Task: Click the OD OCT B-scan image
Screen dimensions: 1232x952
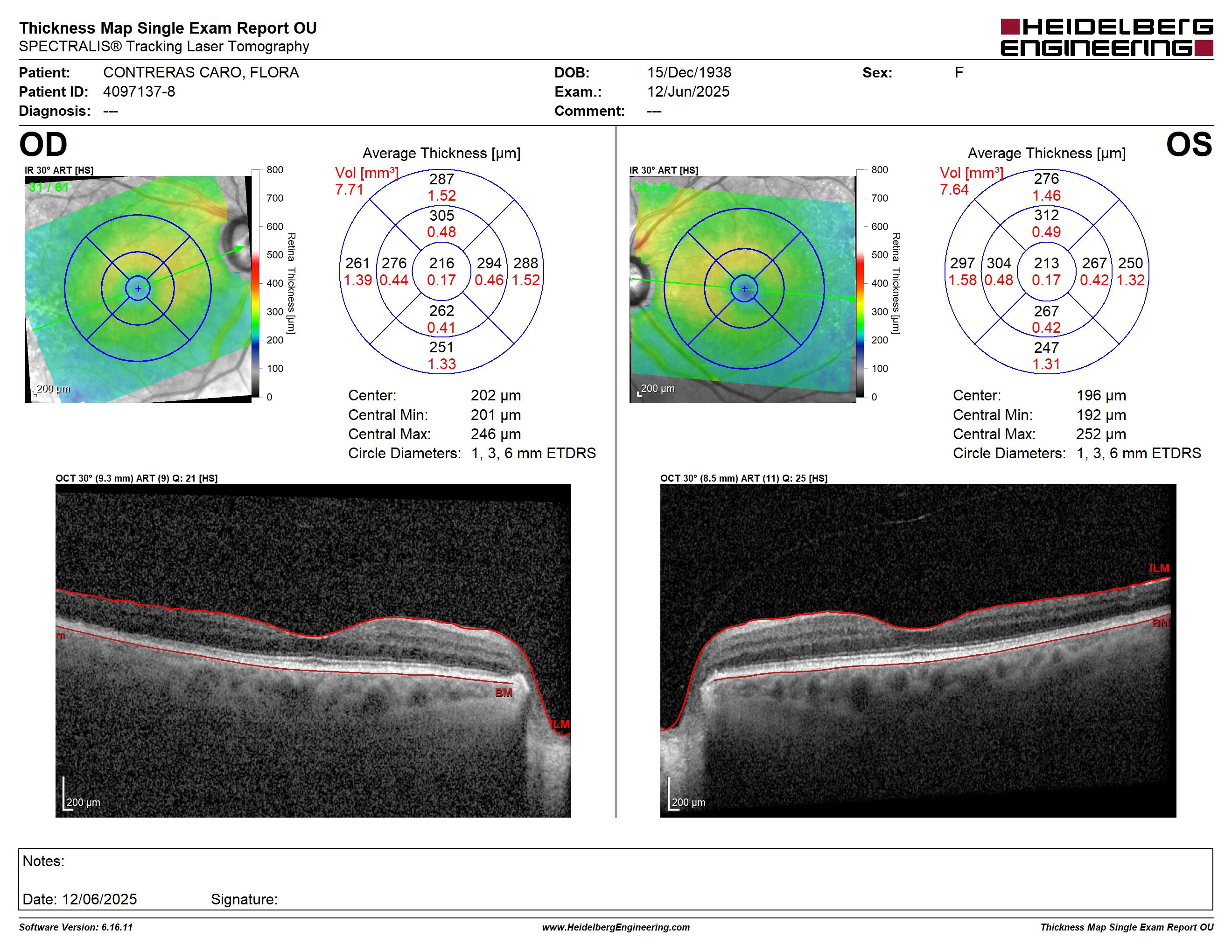Action: click(x=313, y=650)
